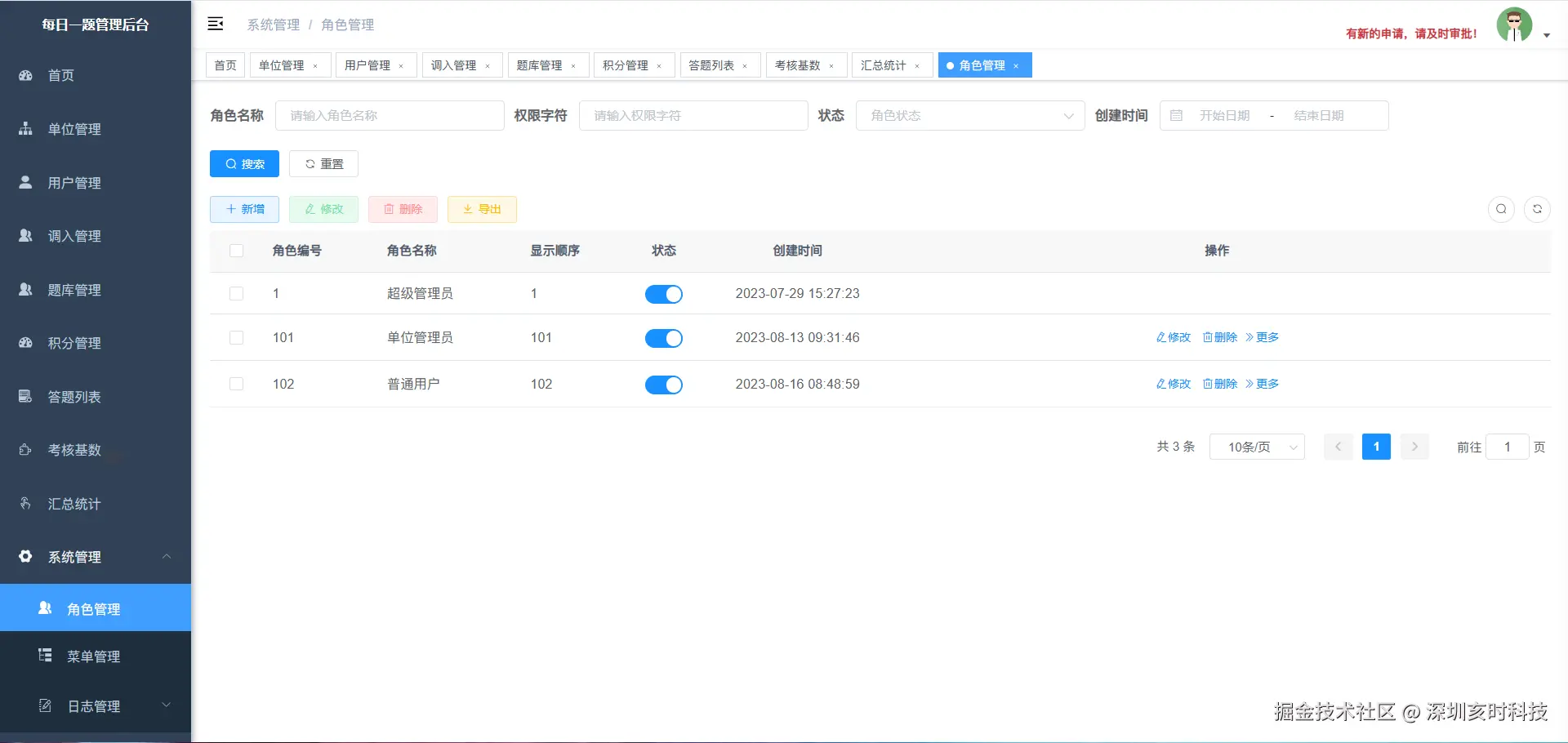Click the 题库管理 icon in sidebar
This screenshot has height=743, width=1568.
click(25, 289)
